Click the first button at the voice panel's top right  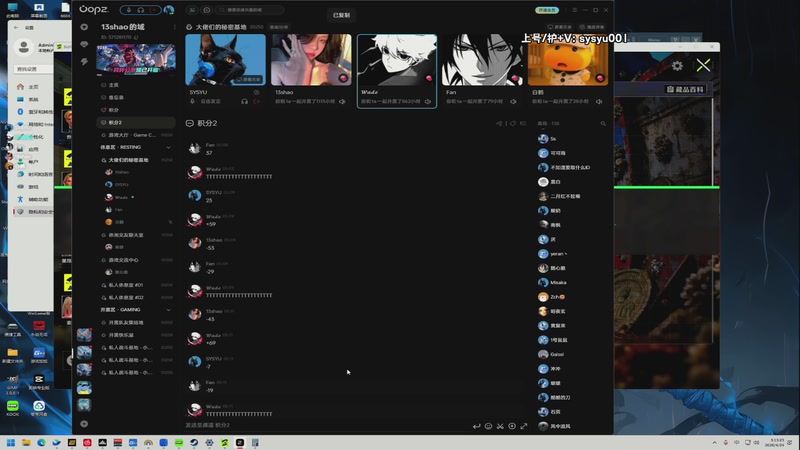[x=560, y=27]
